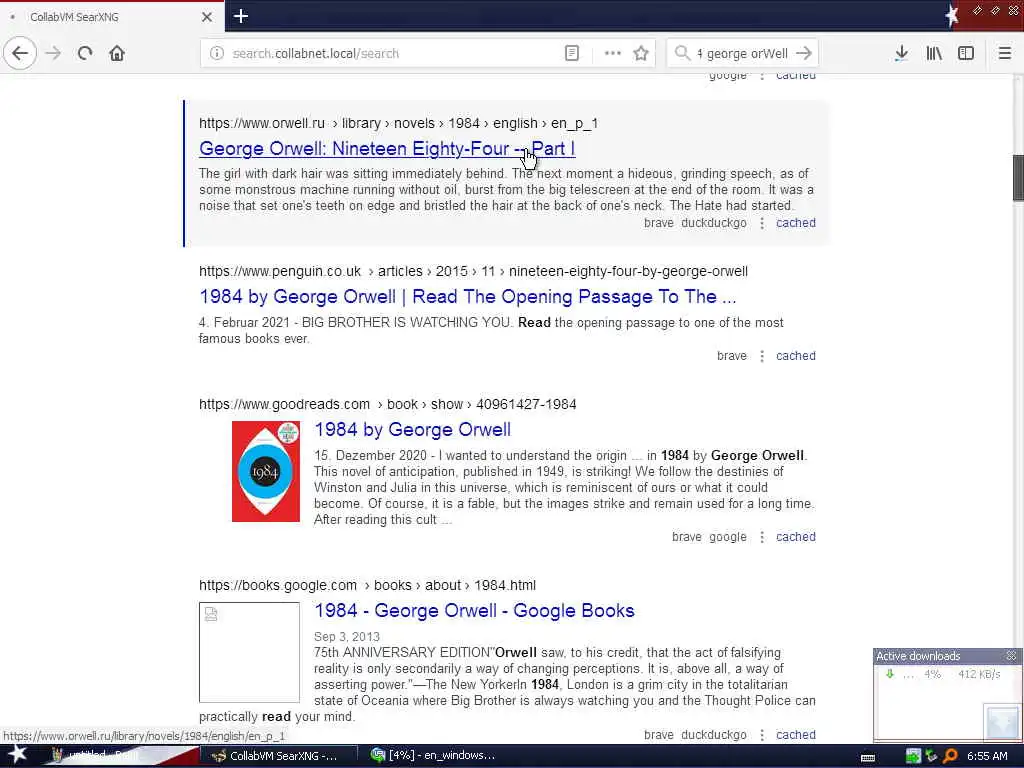The width and height of the screenshot is (1024, 768).
Task: Click the Active downloads panel title
Action: coord(918,656)
